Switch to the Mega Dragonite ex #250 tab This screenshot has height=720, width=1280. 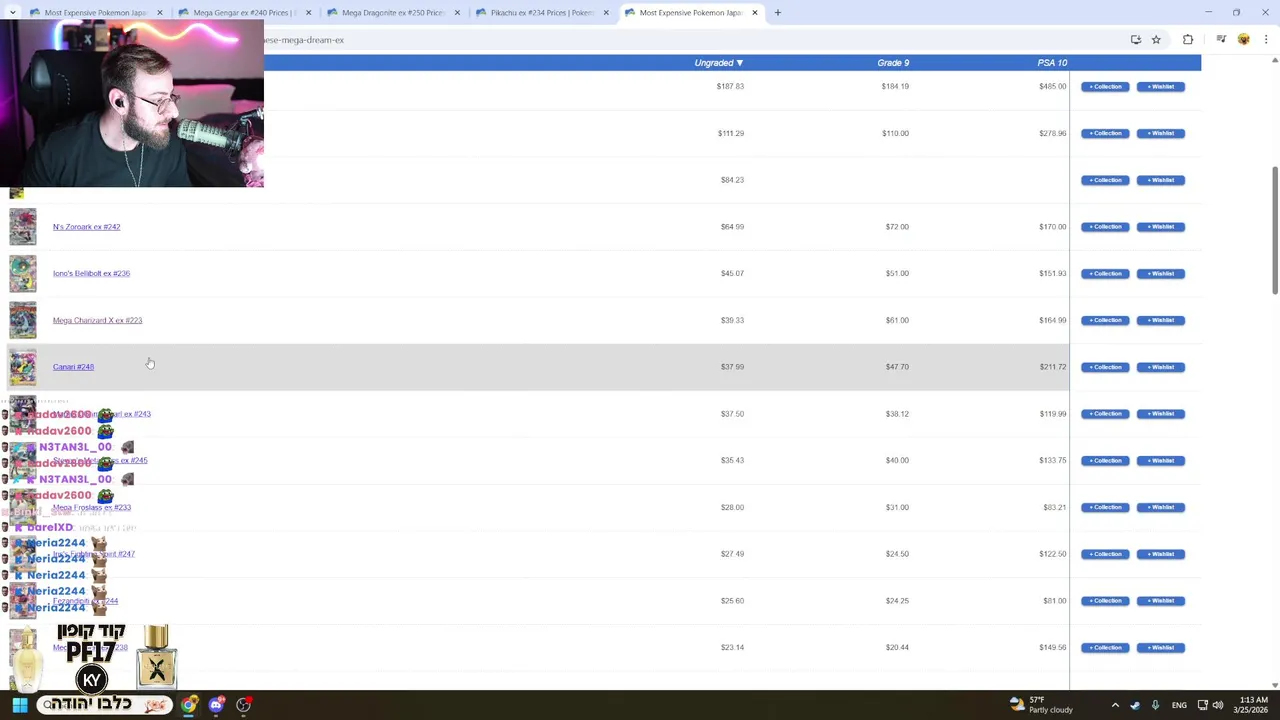tap(393, 13)
